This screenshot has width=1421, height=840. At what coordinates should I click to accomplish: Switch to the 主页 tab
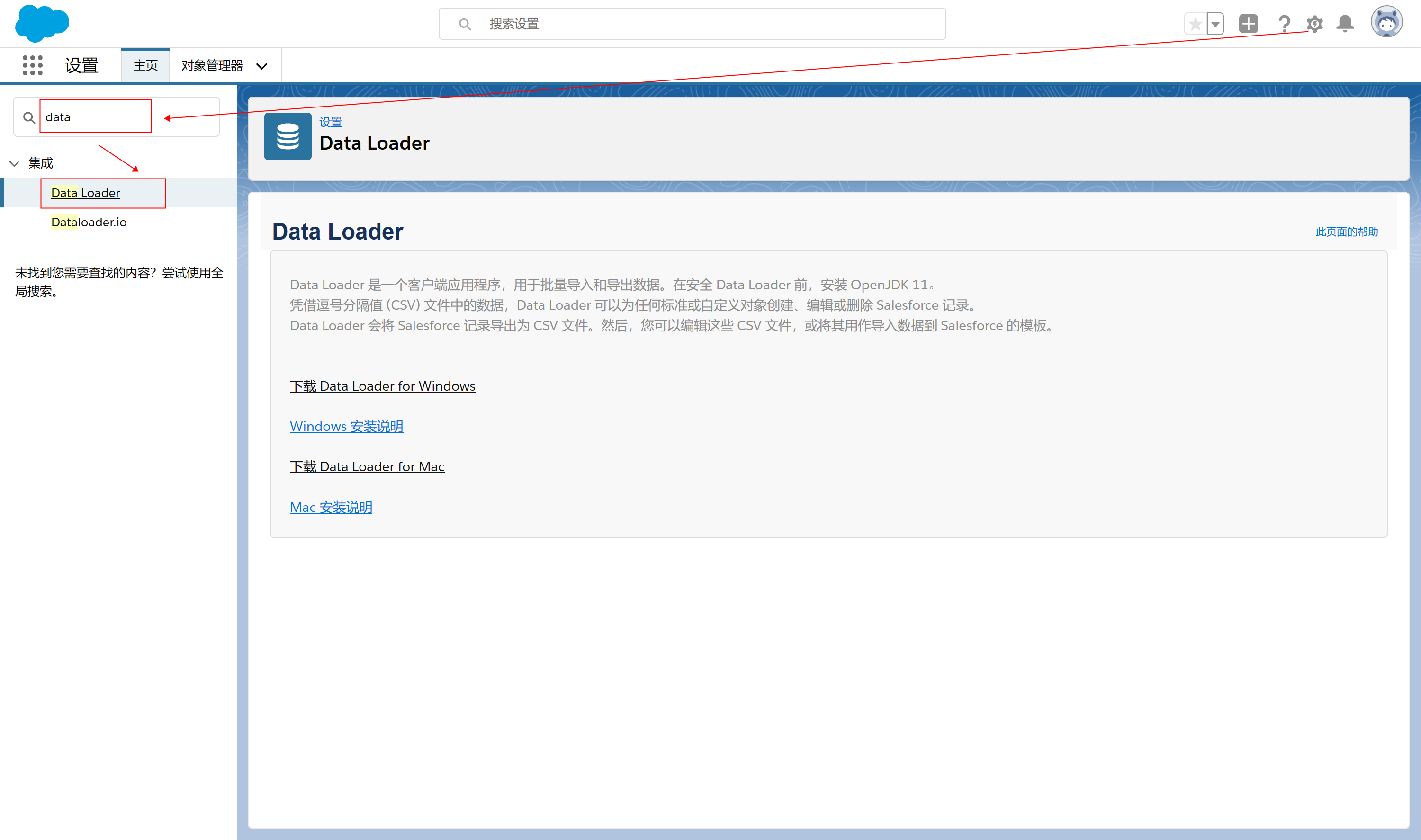tap(145, 65)
